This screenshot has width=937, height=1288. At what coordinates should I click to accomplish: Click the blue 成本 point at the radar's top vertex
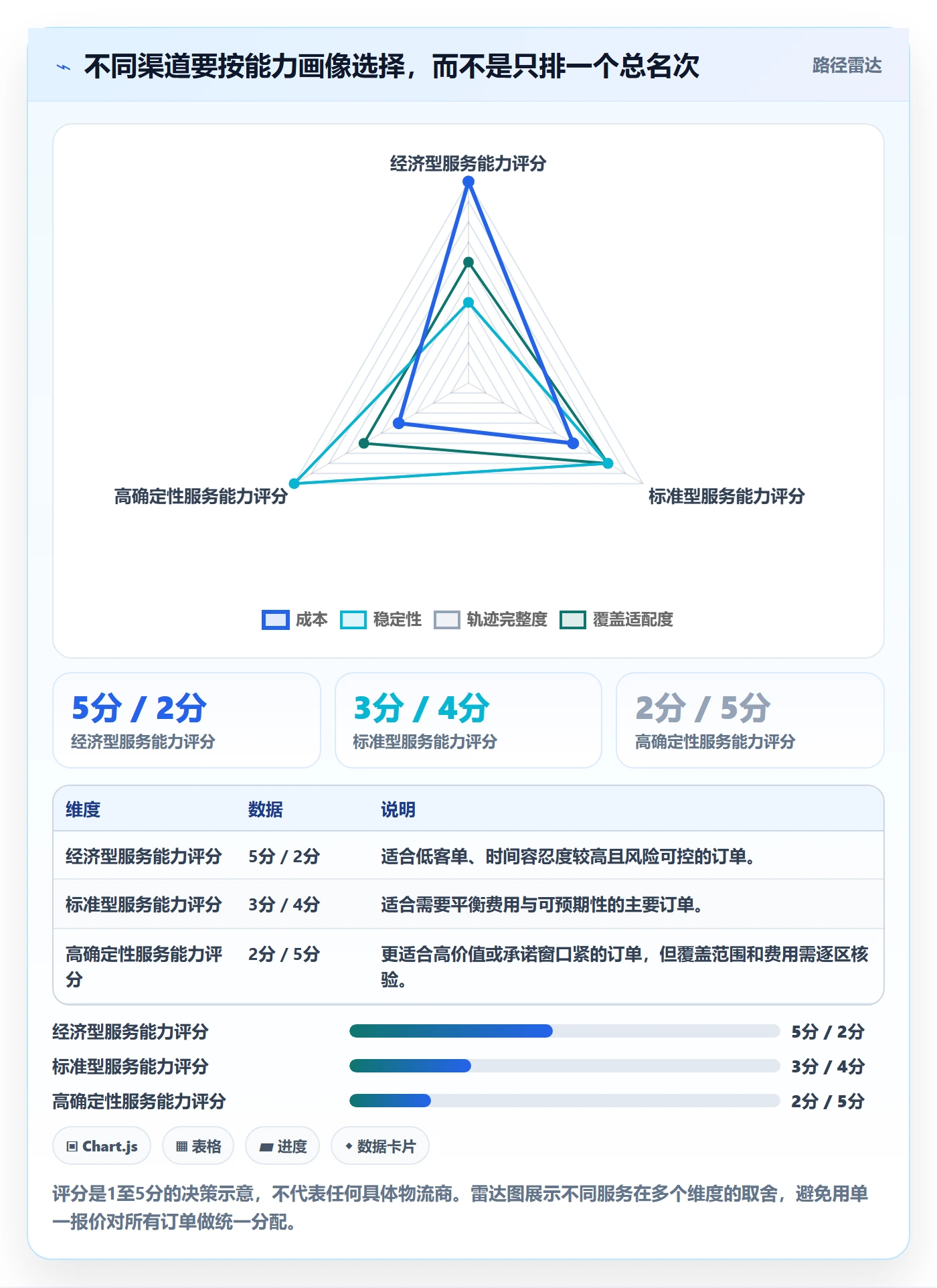pyautogui.click(x=468, y=181)
